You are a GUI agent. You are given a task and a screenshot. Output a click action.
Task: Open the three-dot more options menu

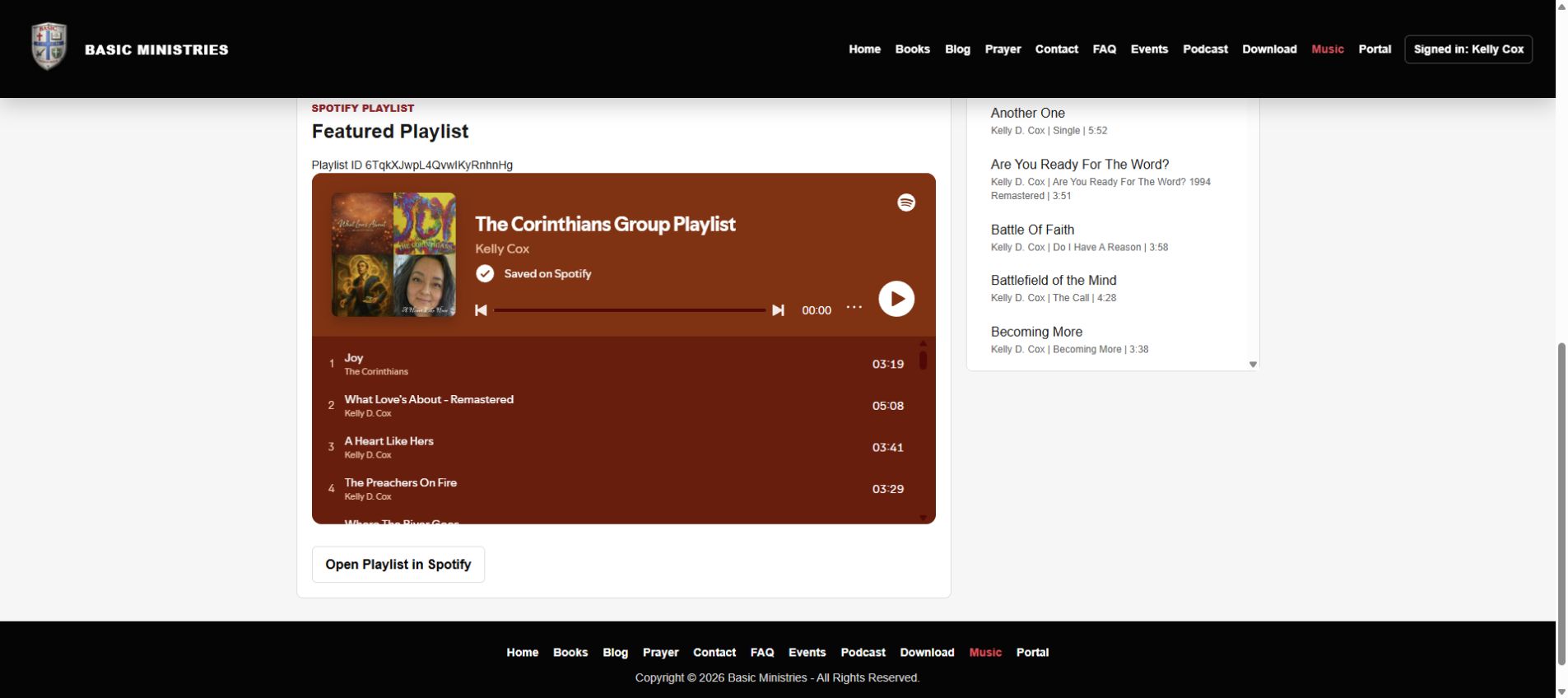point(854,307)
